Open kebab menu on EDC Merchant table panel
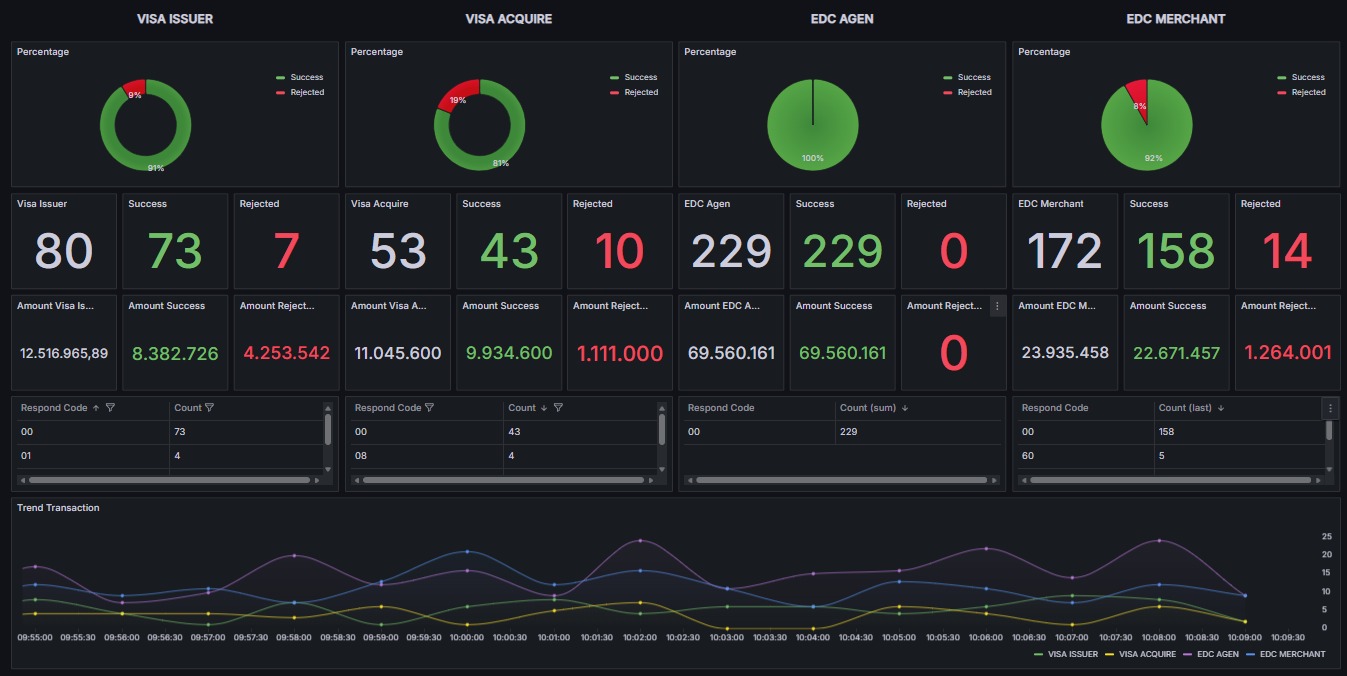Viewport: 1347px width, 676px height. pos(1330,408)
